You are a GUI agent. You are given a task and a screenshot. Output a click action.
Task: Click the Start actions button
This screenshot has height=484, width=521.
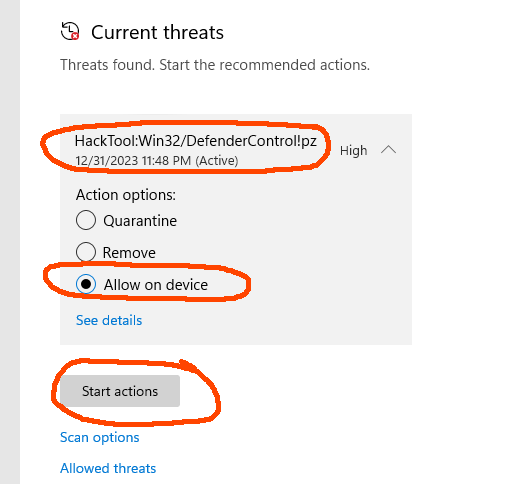pyautogui.click(x=120, y=391)
